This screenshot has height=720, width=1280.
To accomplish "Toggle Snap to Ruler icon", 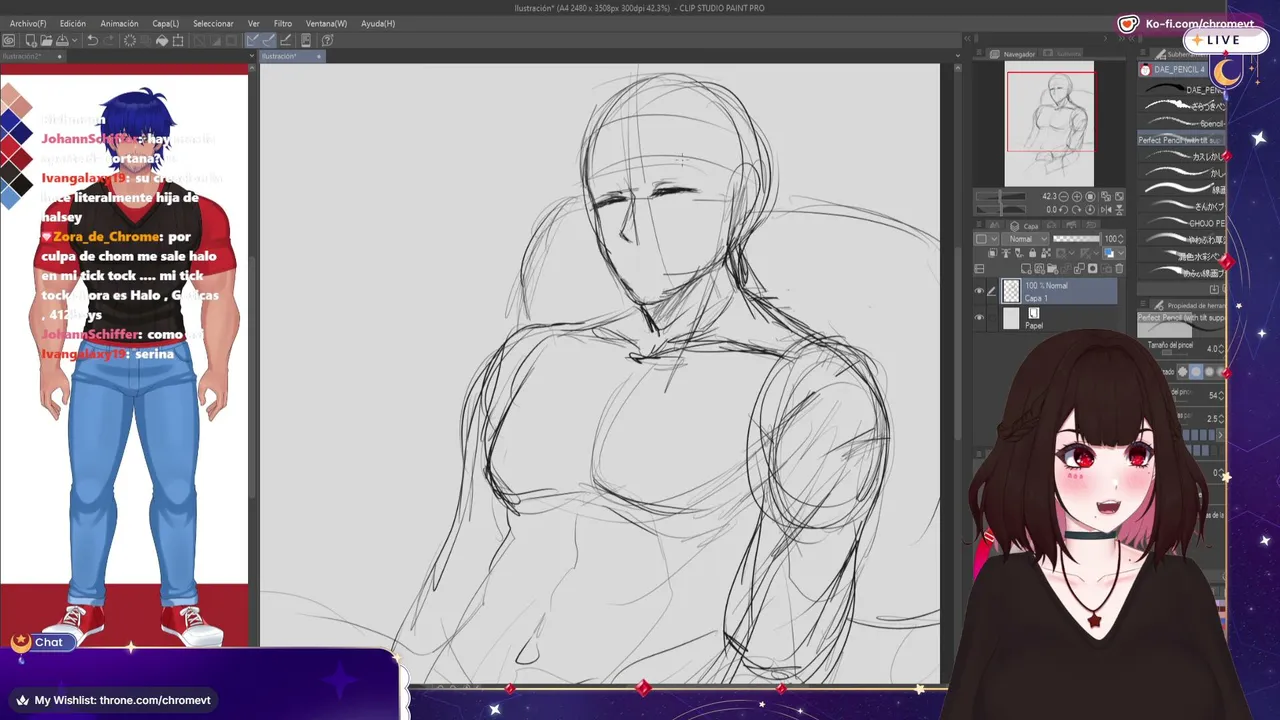I will 251,40.
